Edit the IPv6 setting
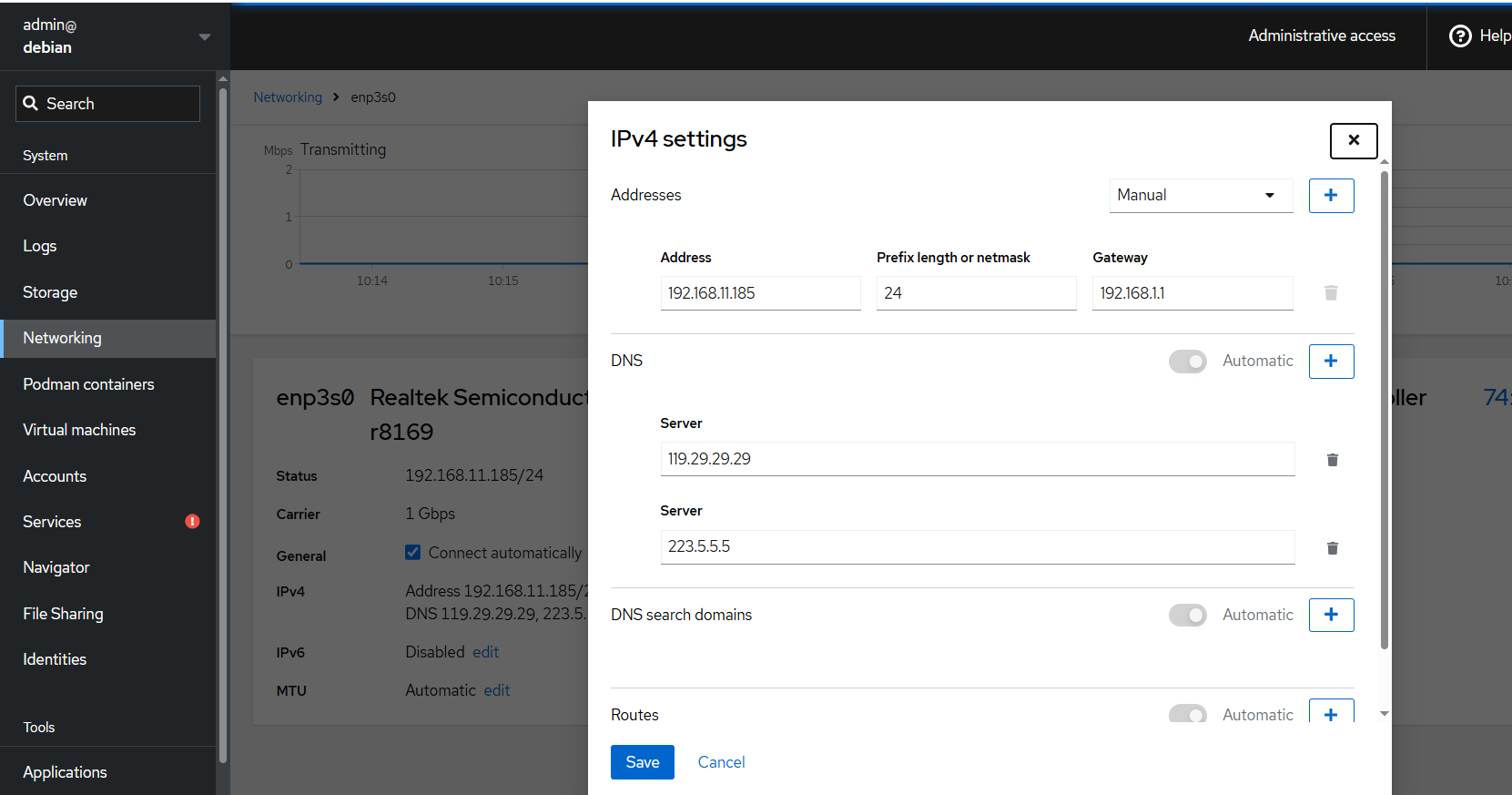Screen dimensions: 1512x795 pos(486,652)
